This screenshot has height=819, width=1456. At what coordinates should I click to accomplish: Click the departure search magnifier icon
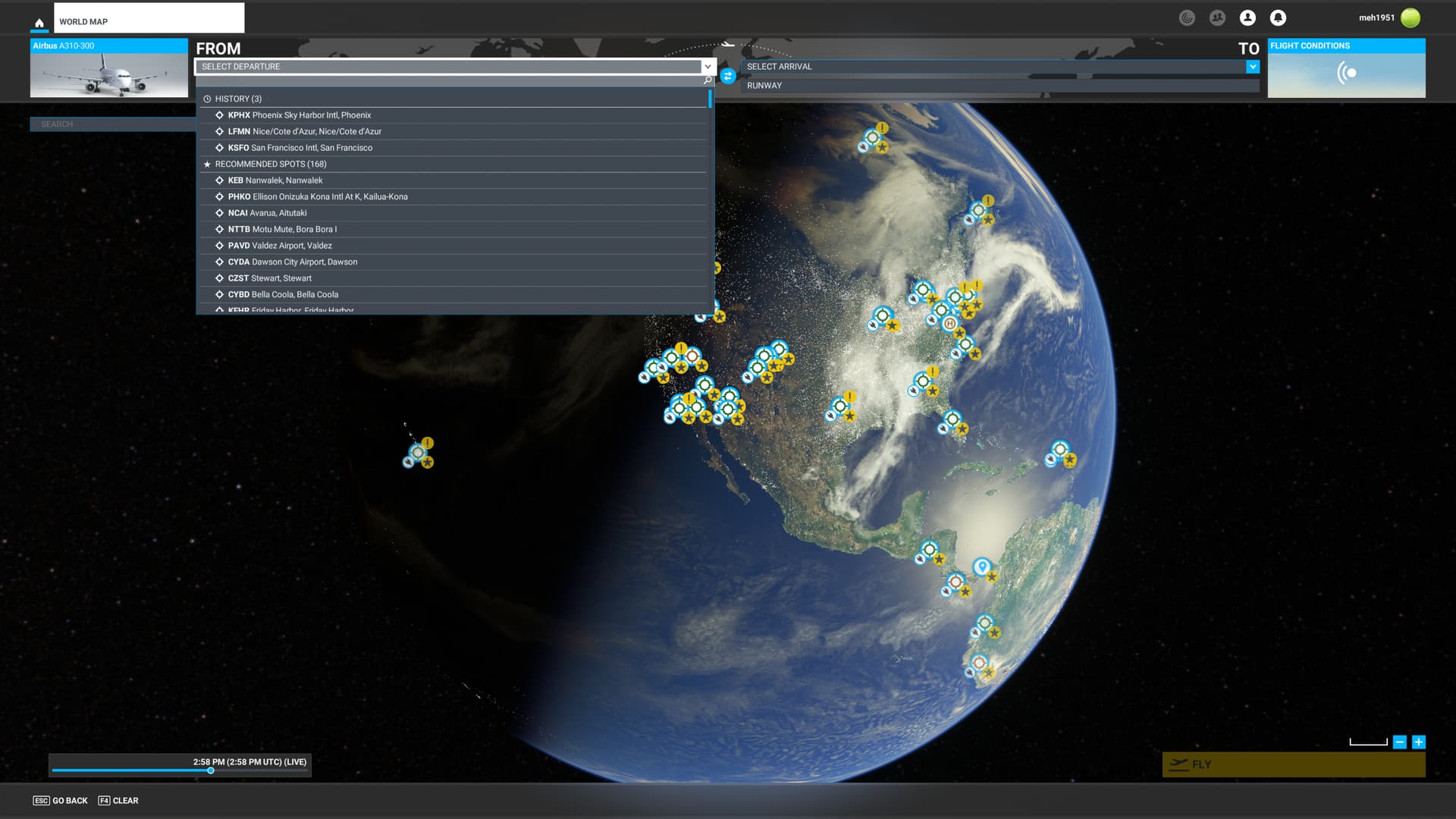tap(708, 80)
